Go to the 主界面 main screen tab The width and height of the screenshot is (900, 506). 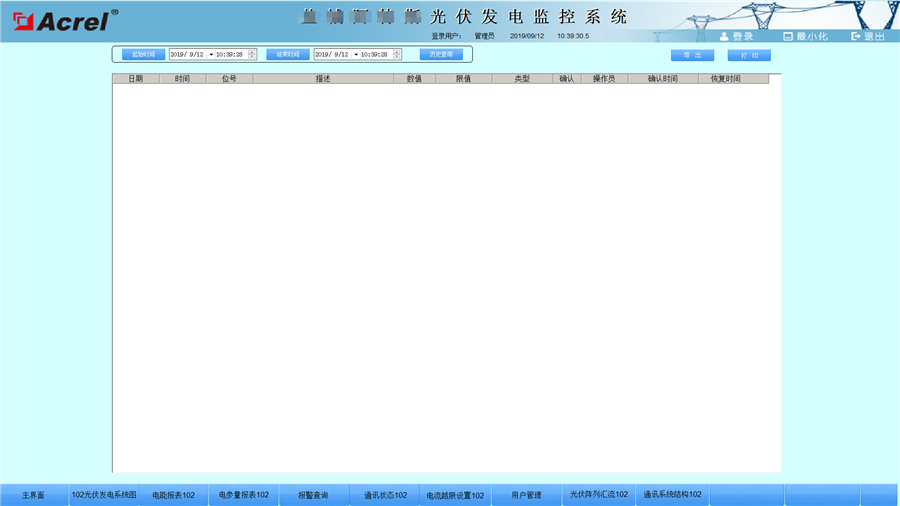(34, 495)
